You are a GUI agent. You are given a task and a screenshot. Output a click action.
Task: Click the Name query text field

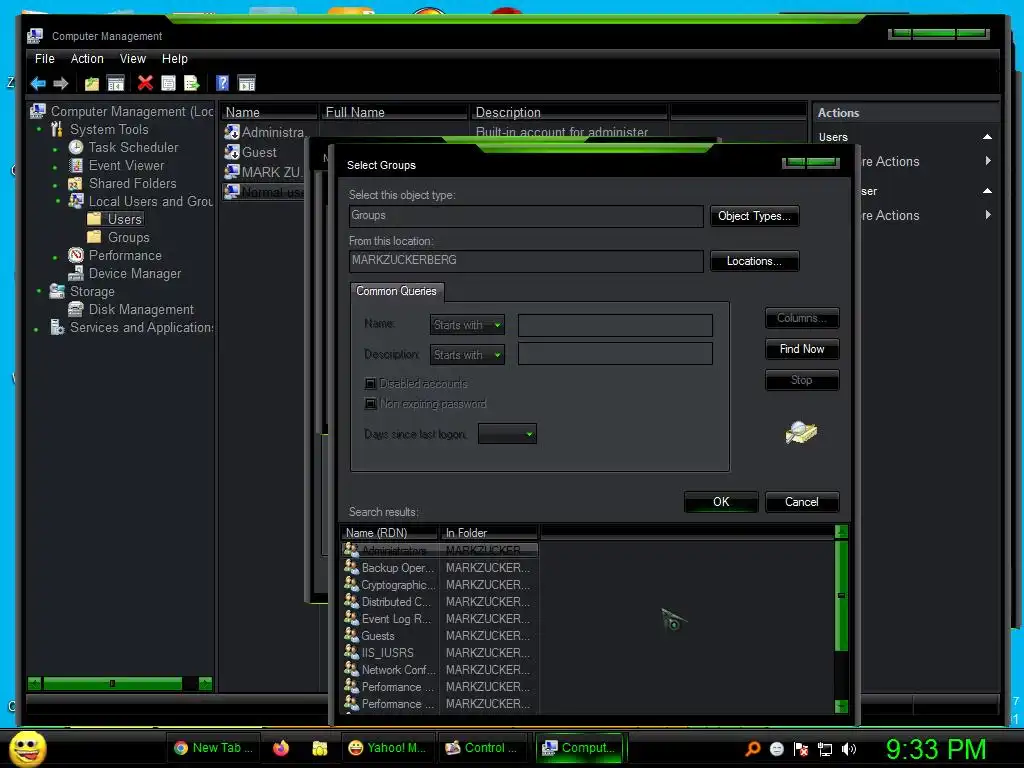(x=615, y=325)
